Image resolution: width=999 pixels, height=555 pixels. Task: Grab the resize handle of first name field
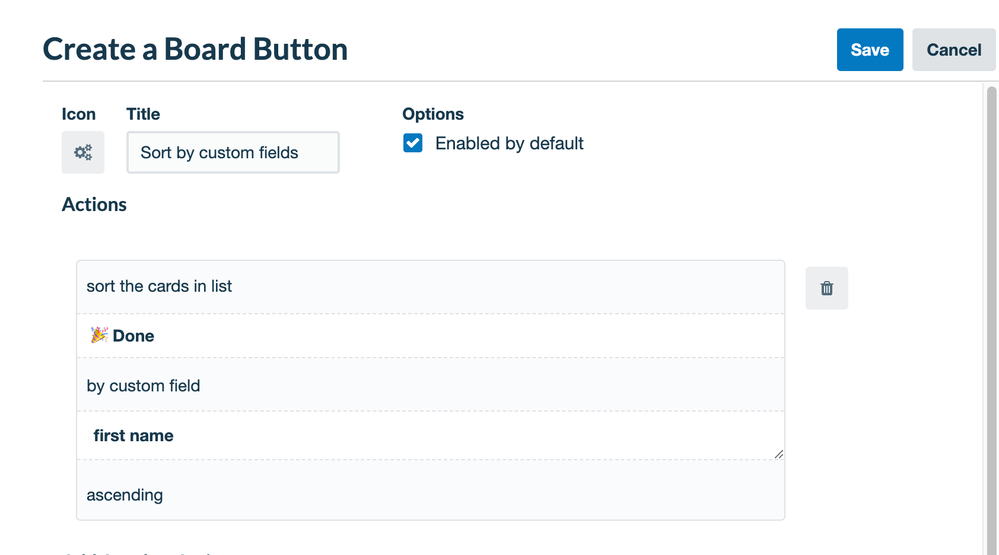[x=778, y=453]
